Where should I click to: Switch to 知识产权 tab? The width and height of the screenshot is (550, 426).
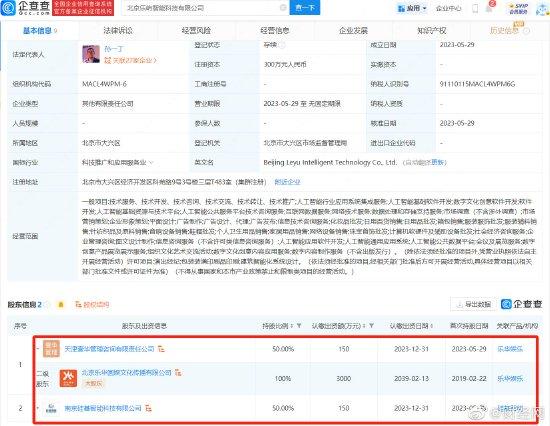(x=432, y=31)
